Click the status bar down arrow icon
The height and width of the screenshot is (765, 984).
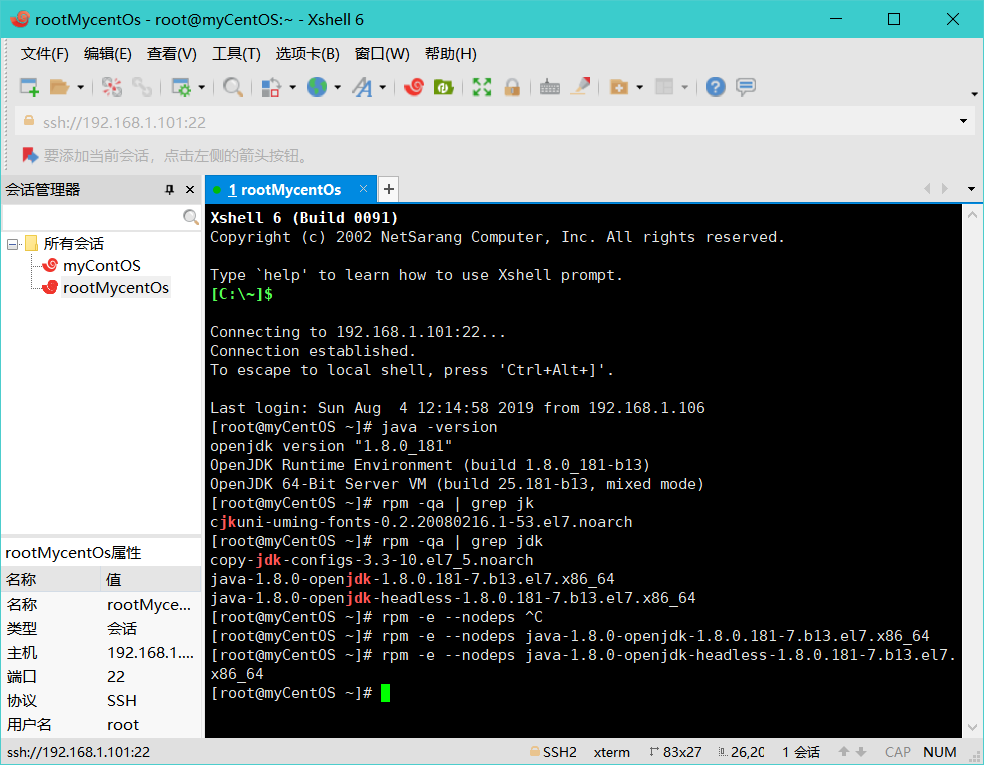861,751
